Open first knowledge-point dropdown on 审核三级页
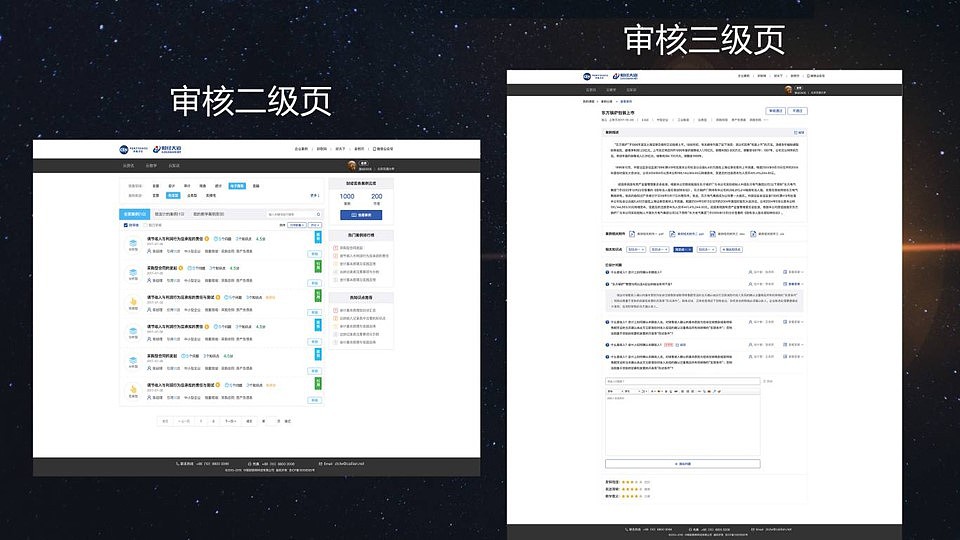 636,249
